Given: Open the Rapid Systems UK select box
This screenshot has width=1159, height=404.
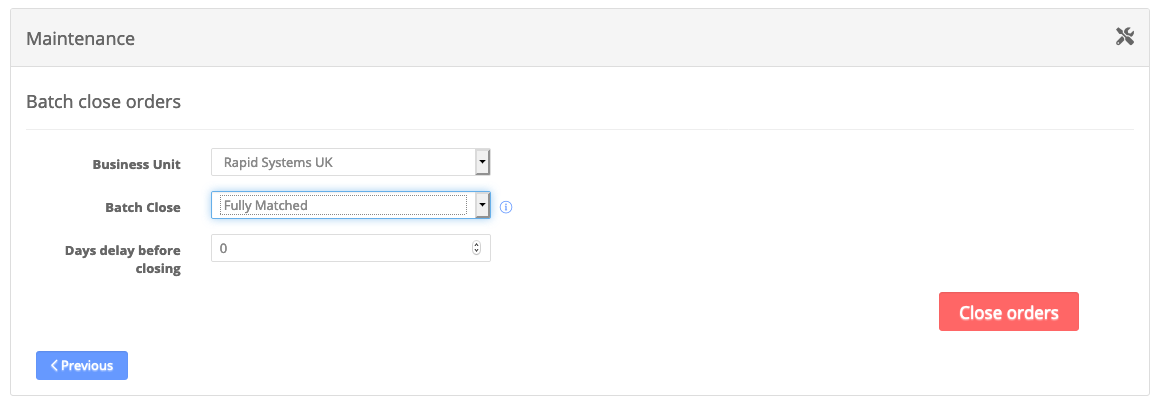Looking at the screenshot, I should point(350,162).
